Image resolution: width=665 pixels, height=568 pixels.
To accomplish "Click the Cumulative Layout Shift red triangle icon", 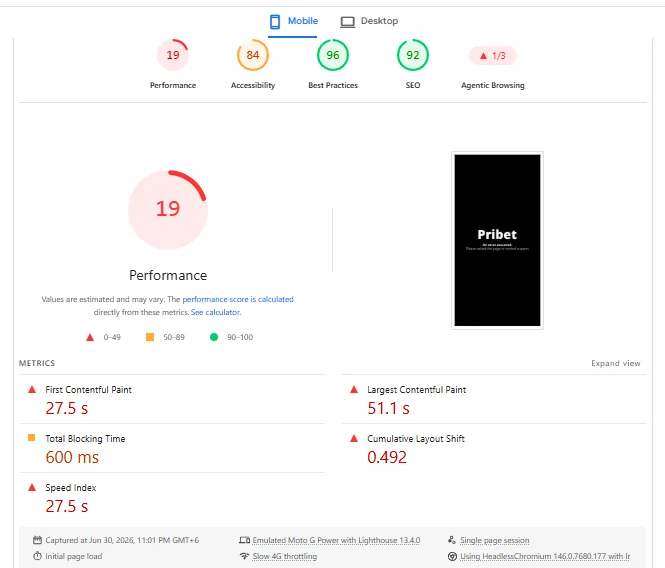I will click(354, 438).
